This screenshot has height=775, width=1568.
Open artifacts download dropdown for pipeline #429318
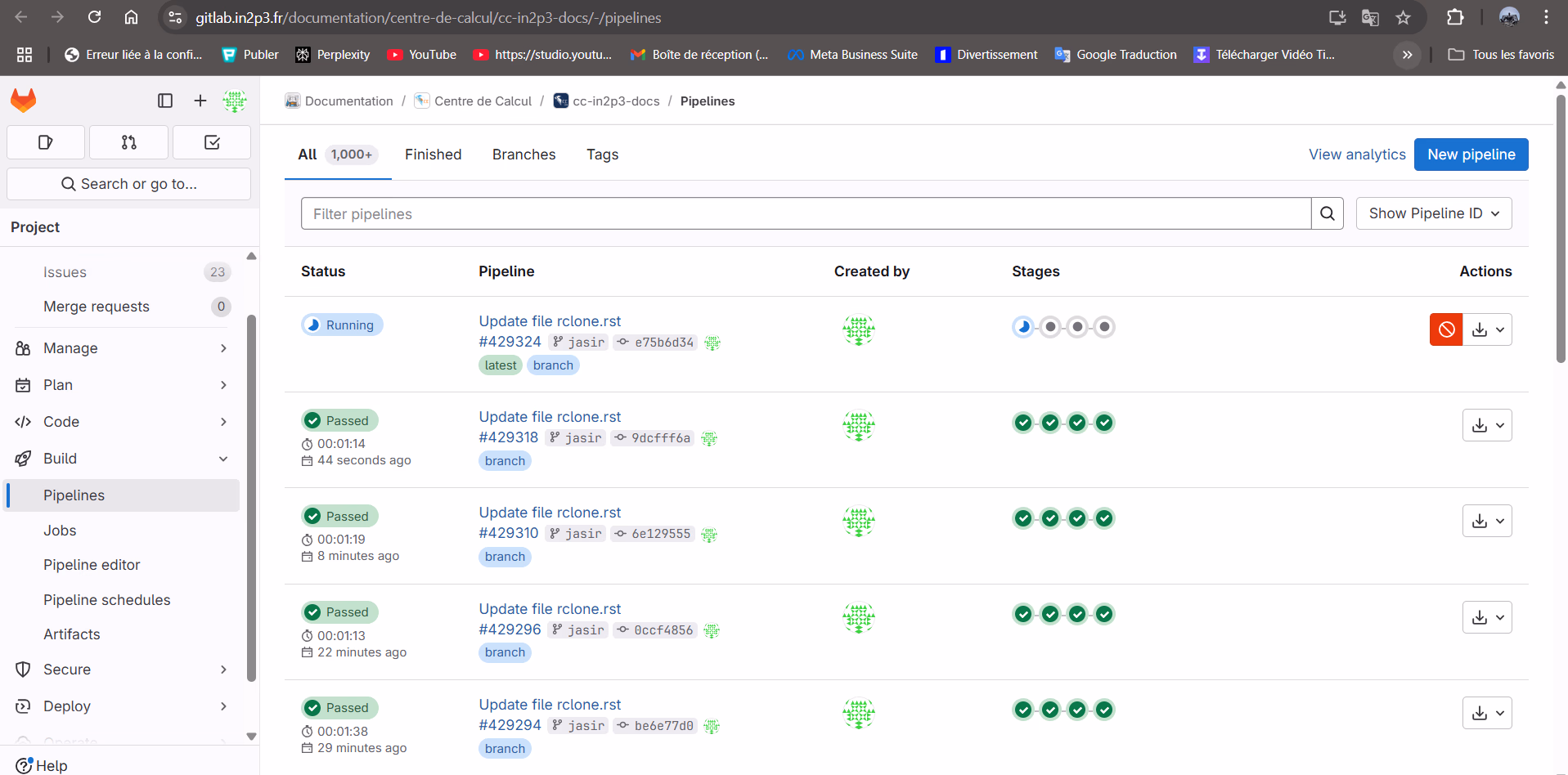(1486, 425)
